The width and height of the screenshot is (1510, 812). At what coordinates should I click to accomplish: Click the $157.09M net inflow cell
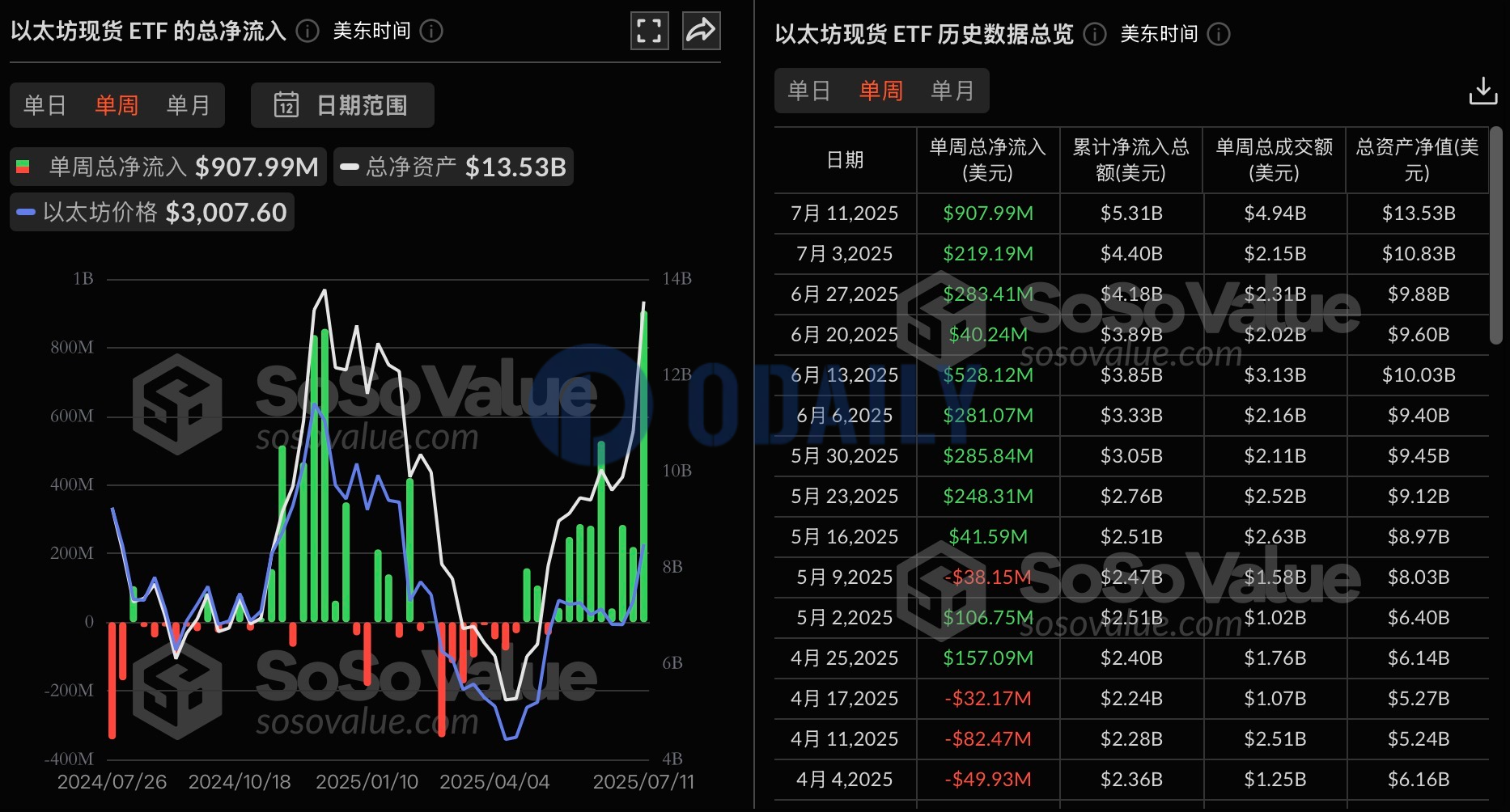pos(988,658)
